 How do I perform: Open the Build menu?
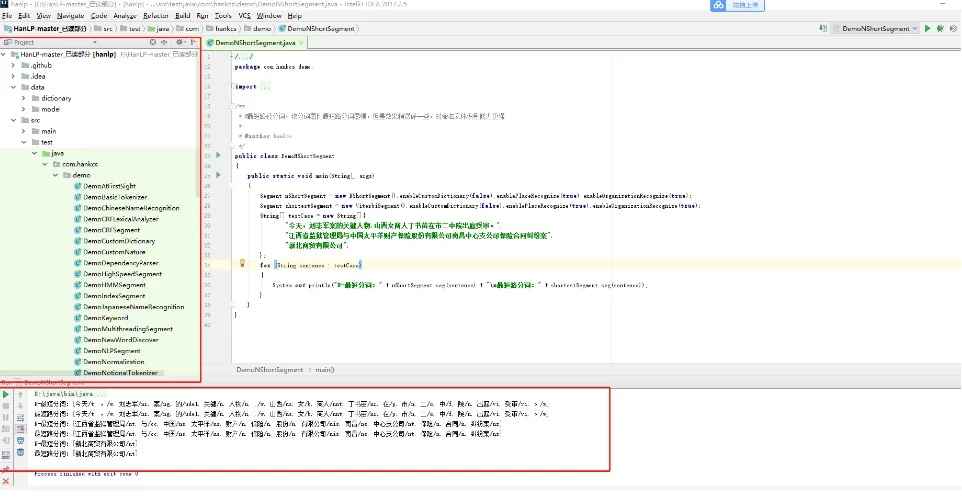[x=182, y=15]
